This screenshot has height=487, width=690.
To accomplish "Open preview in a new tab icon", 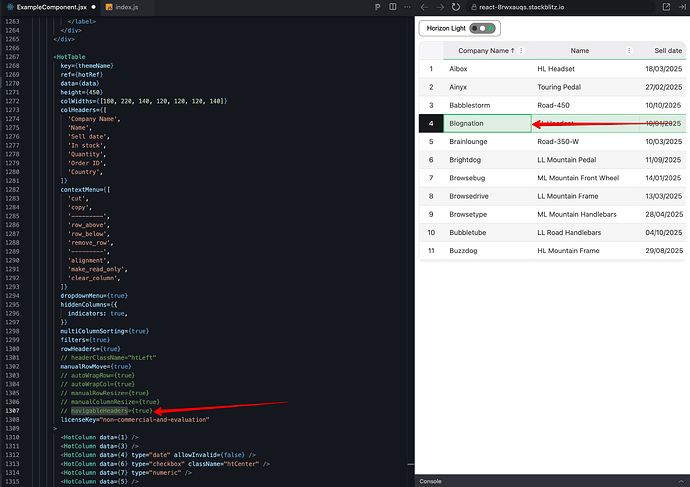I will pos(666,7).
